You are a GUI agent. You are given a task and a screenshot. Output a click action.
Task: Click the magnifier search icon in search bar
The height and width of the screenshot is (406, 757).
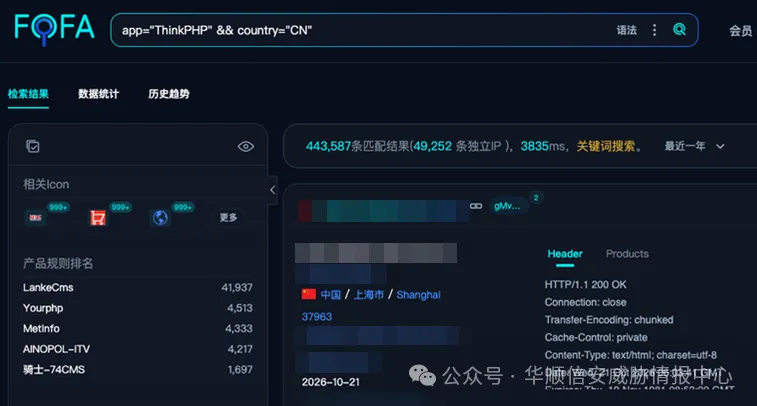click(x=679, y=30)
